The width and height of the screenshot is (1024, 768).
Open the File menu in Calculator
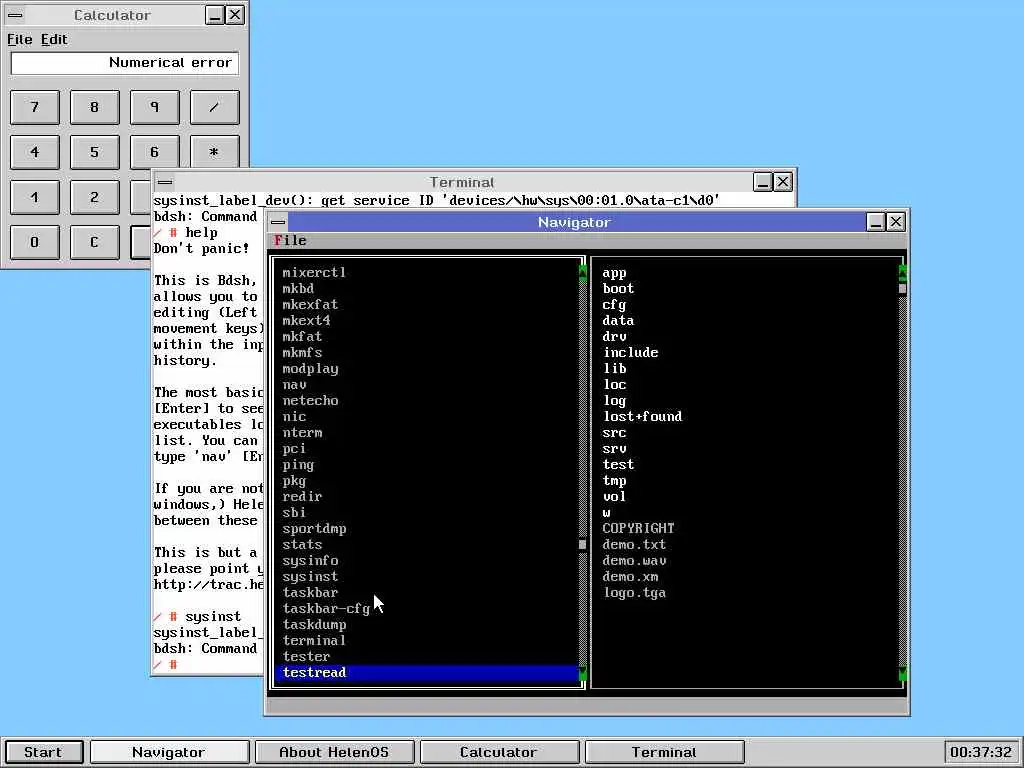pos(20,39)
